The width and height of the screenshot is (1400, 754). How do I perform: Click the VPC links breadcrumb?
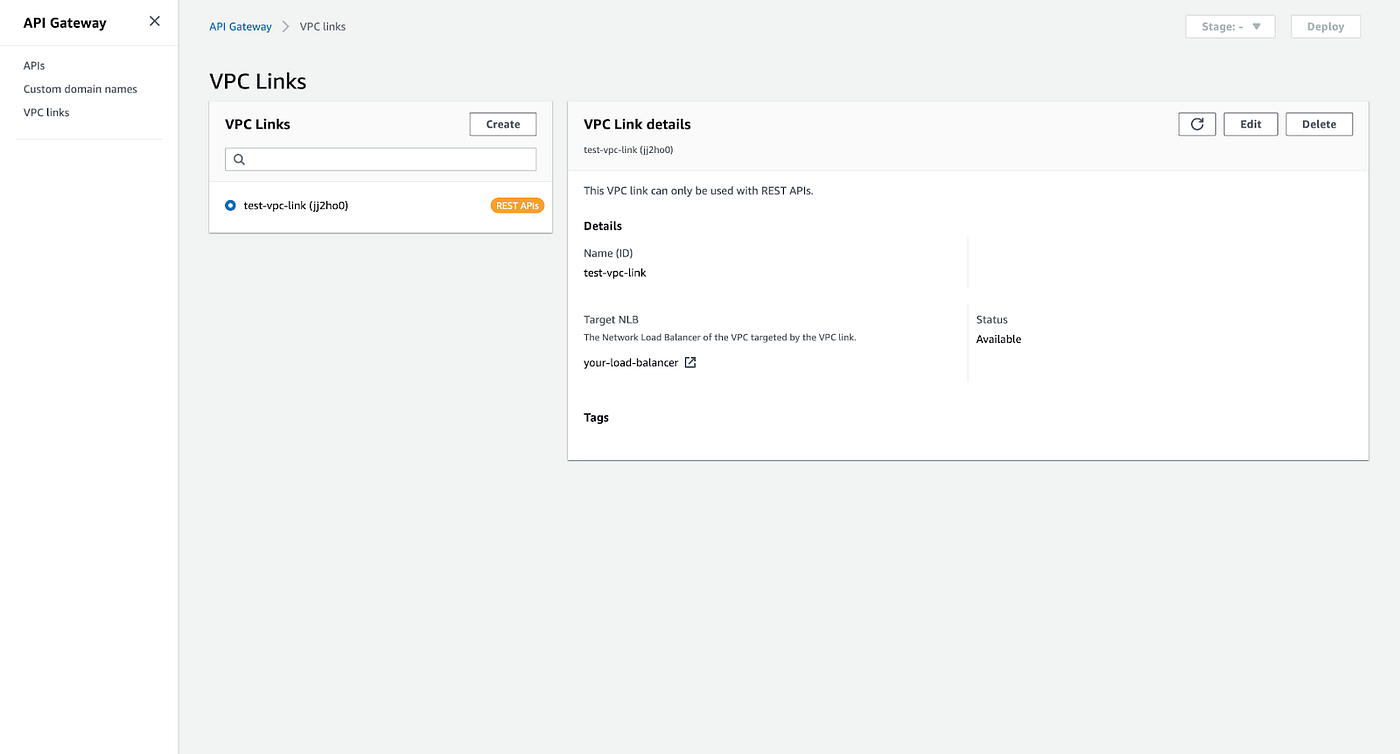click(323, 27)
